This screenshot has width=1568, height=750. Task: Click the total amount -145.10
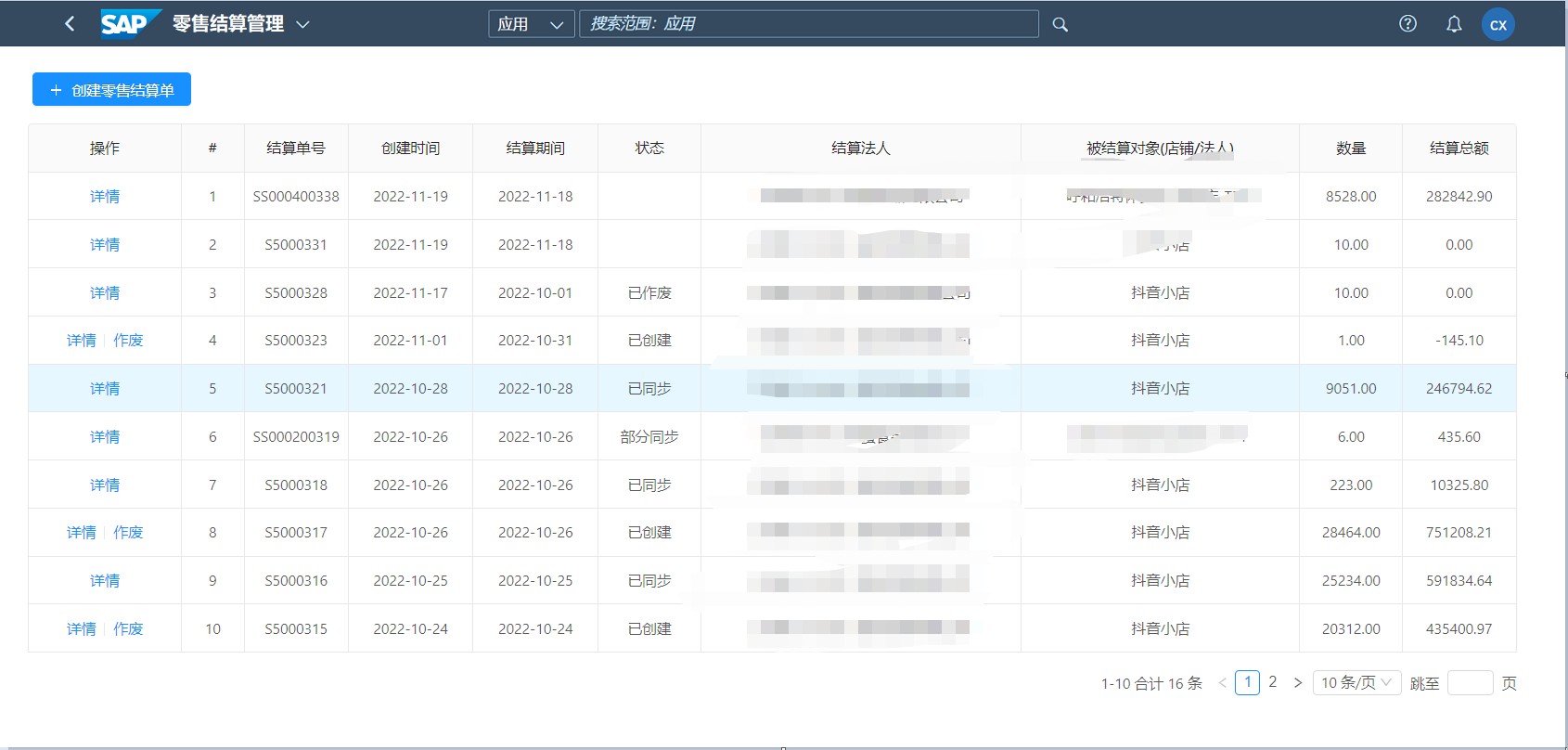click(1459, 341)
